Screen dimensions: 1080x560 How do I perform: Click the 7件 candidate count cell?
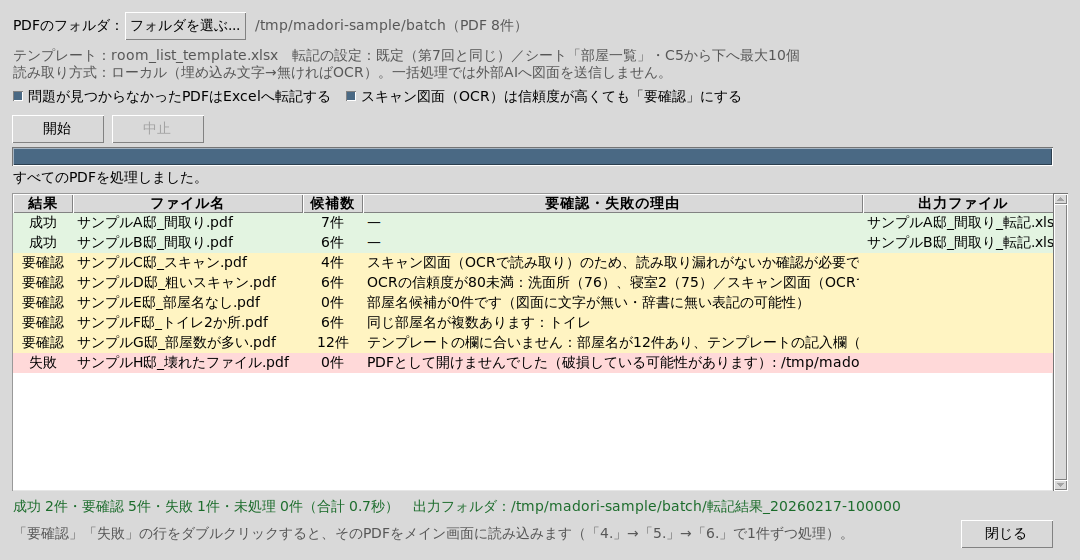coord(333,222)
